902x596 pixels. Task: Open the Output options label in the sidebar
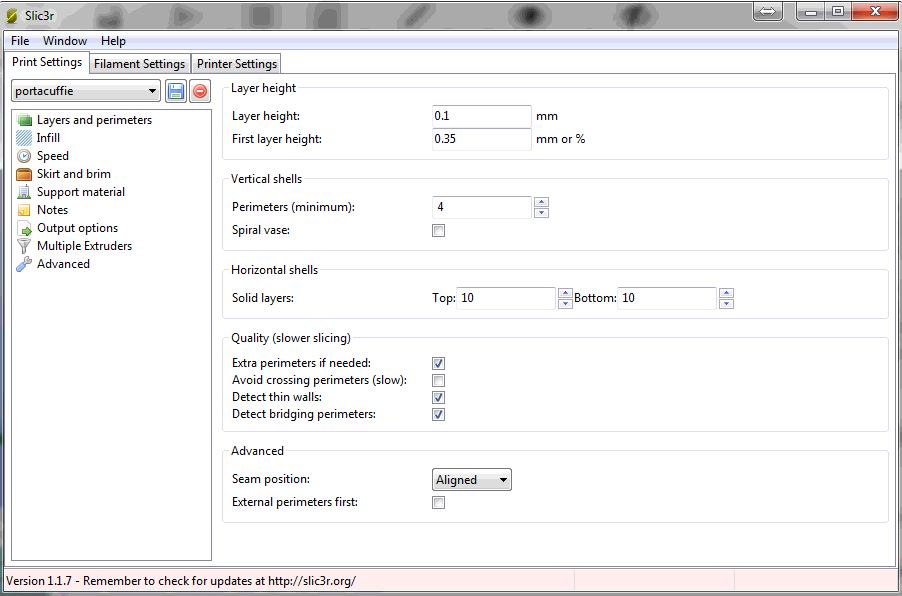(78, 228)
